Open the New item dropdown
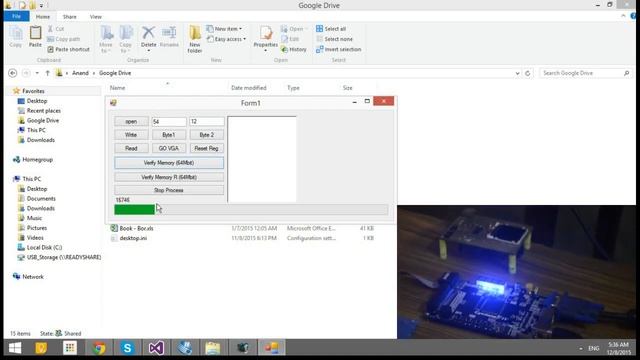 (224, 29)
